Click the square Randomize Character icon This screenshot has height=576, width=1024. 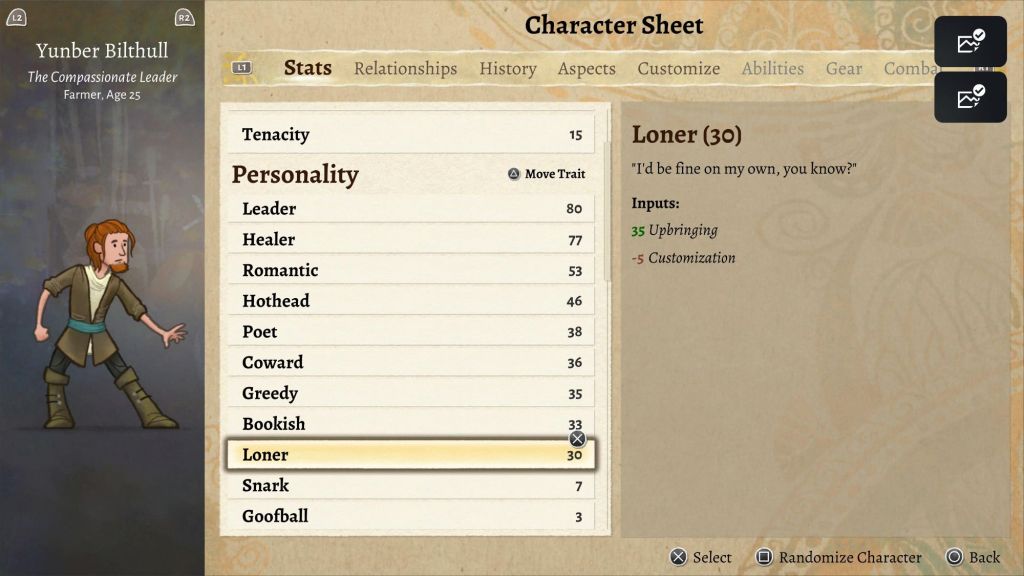(764, 557)
